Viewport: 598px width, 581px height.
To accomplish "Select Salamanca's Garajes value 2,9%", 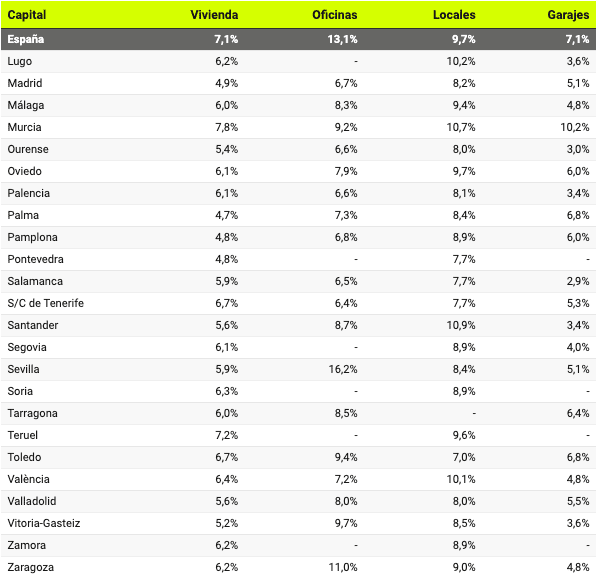I will pyautogui.click(x=578, y=281).
